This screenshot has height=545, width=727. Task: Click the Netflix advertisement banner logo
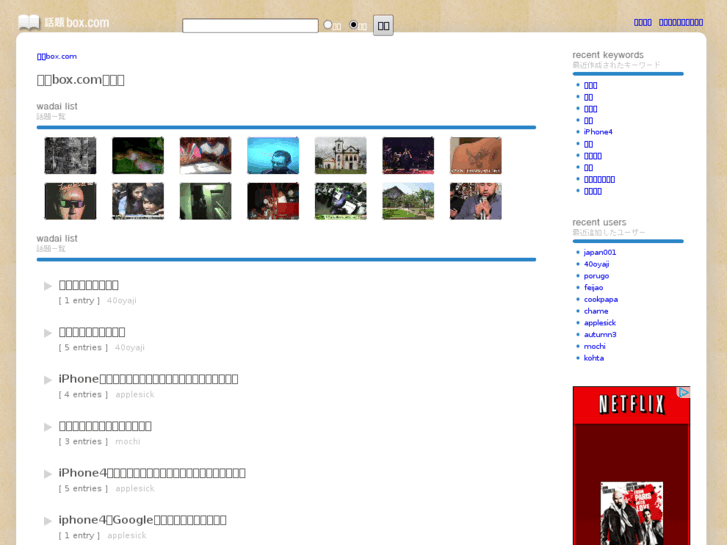(x=631, y=404)
